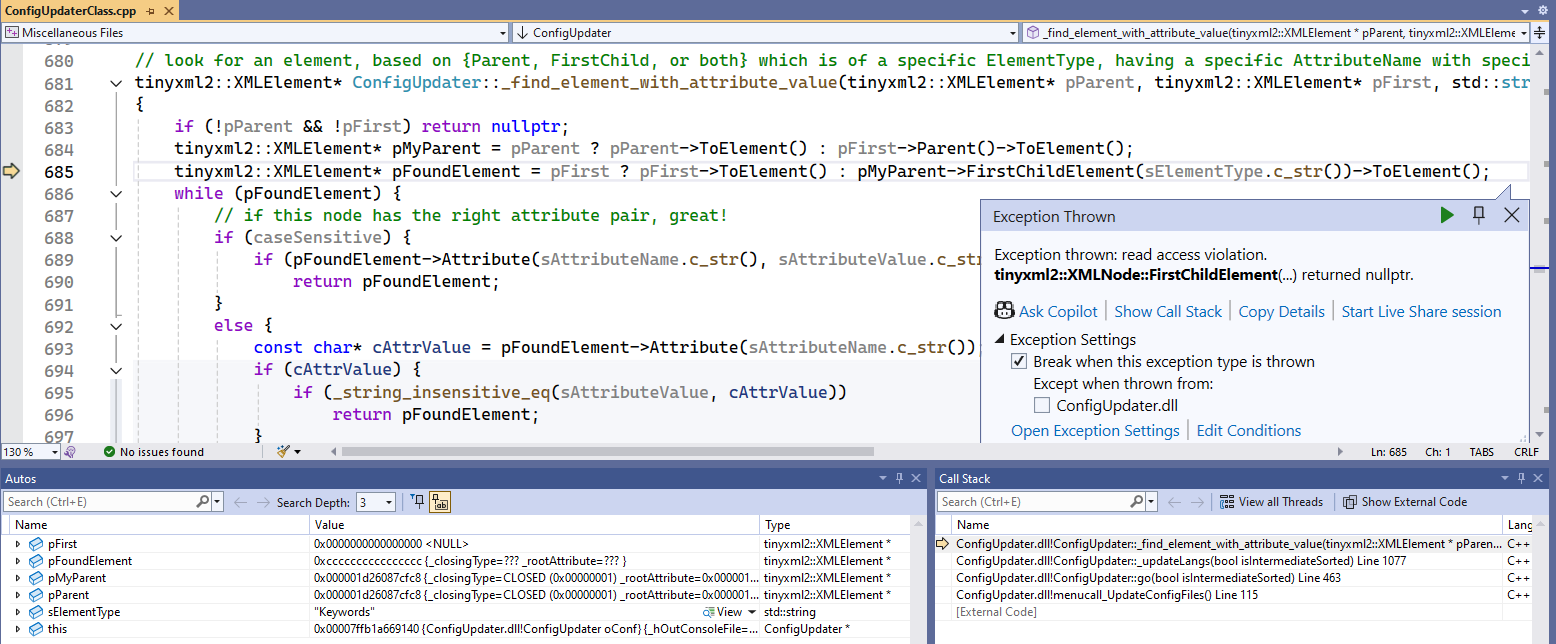Collapse the while block at line 686

tap(116, 193)
